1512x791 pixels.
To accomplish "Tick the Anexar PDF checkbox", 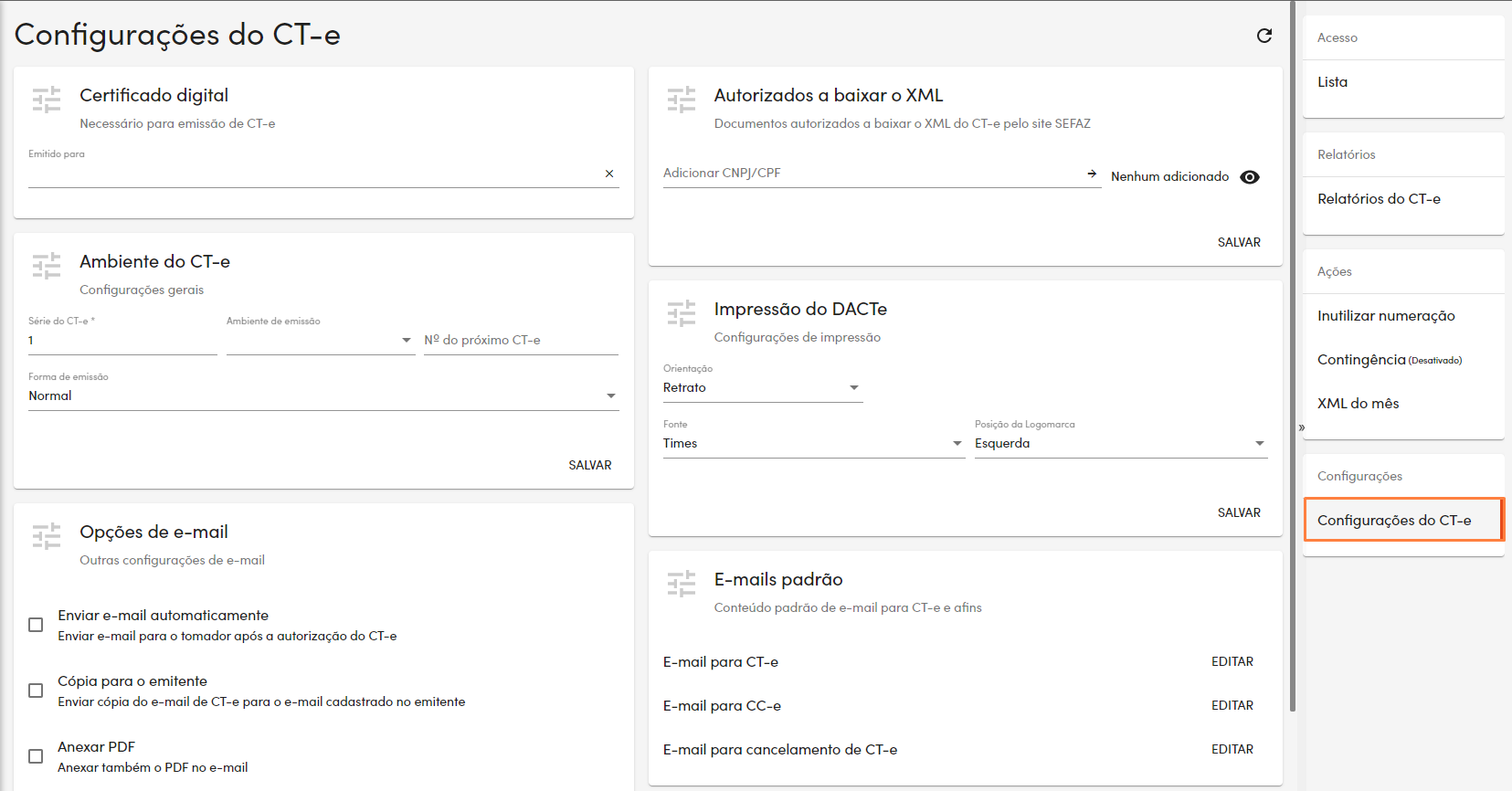I will 36,756.
